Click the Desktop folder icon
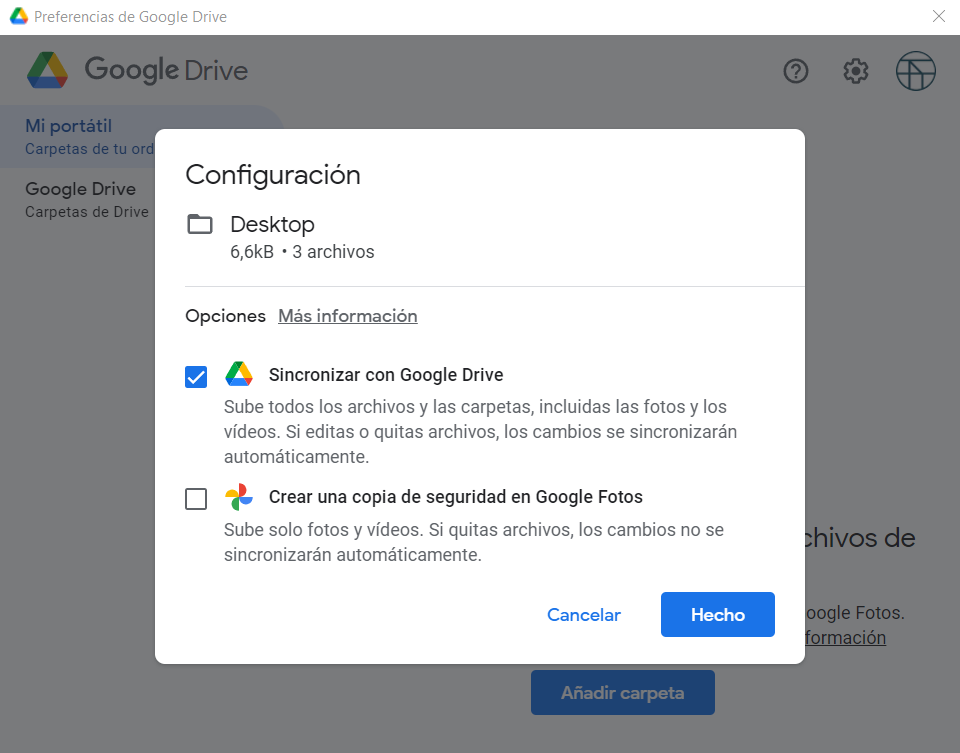Image resolution: width=960 pixels, height=753 pixels. 200,225
